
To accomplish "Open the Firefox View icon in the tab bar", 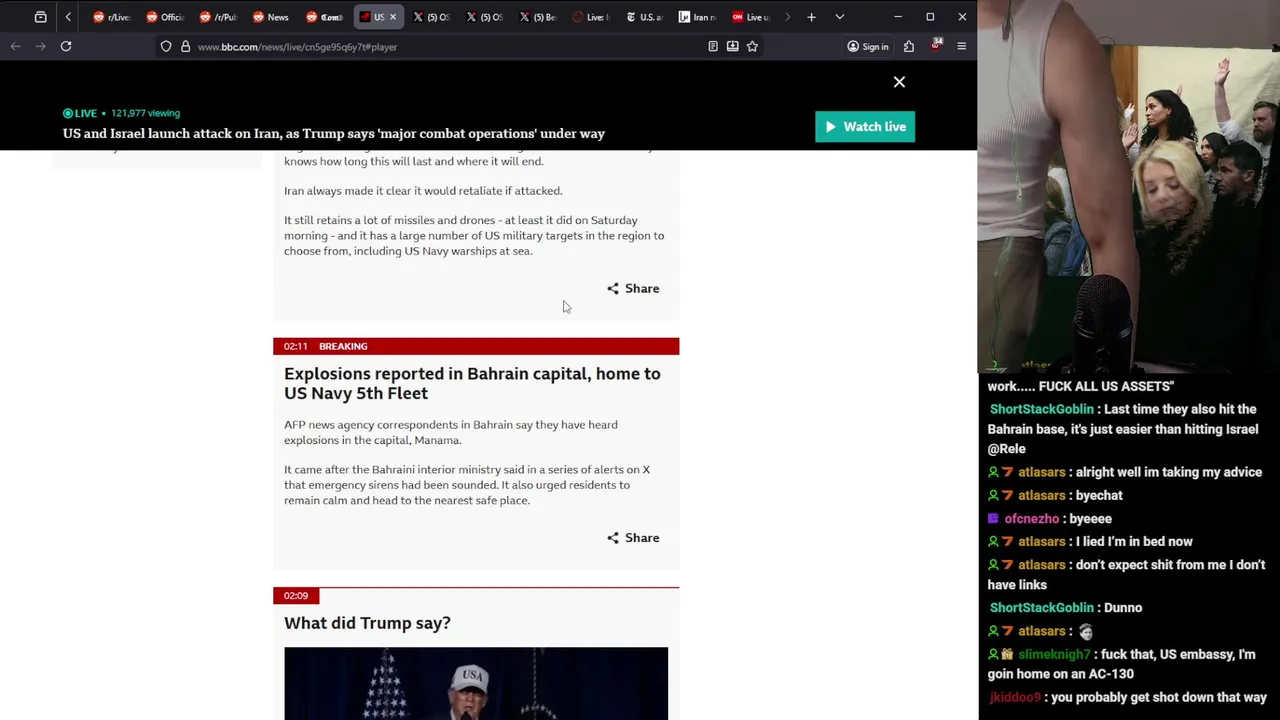I will 40,17.
